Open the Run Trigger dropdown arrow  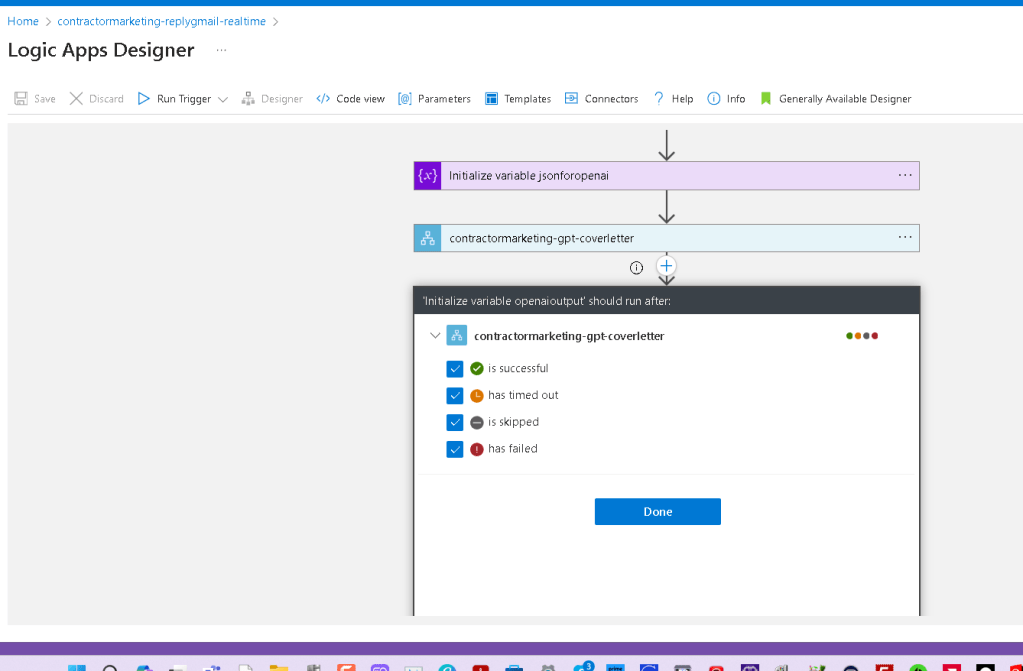(x=222, y=99)
